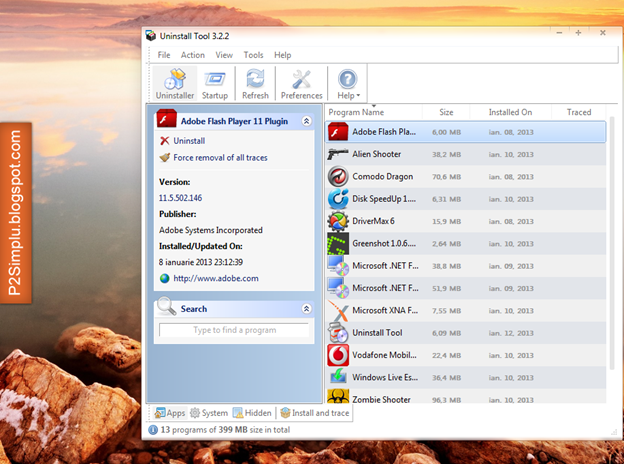The image size is (624, 464).
Task: Click the magnifier icon in Search panel
Action: [x=166, y=306]
